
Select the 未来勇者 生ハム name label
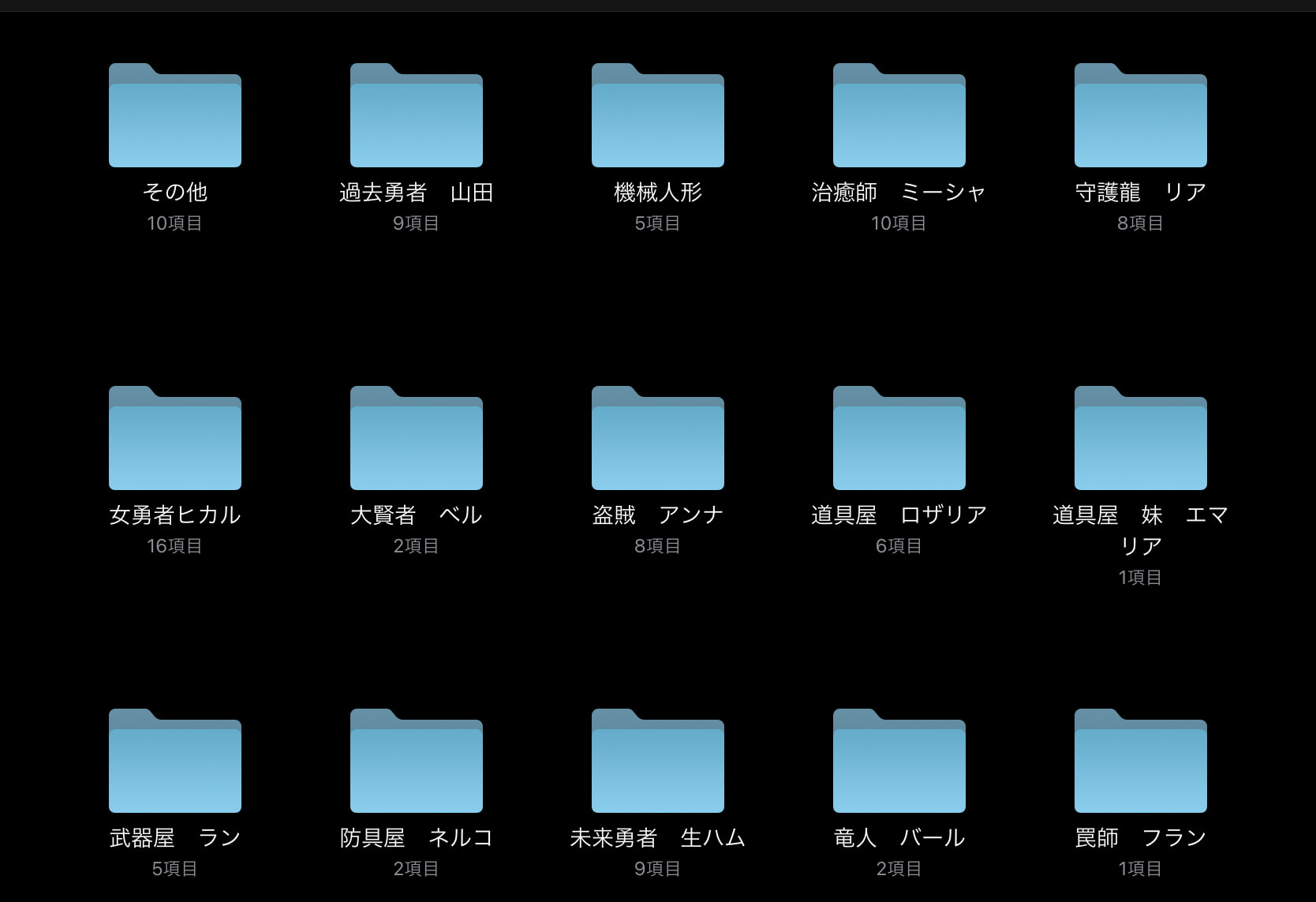click(x=658, y=837)
